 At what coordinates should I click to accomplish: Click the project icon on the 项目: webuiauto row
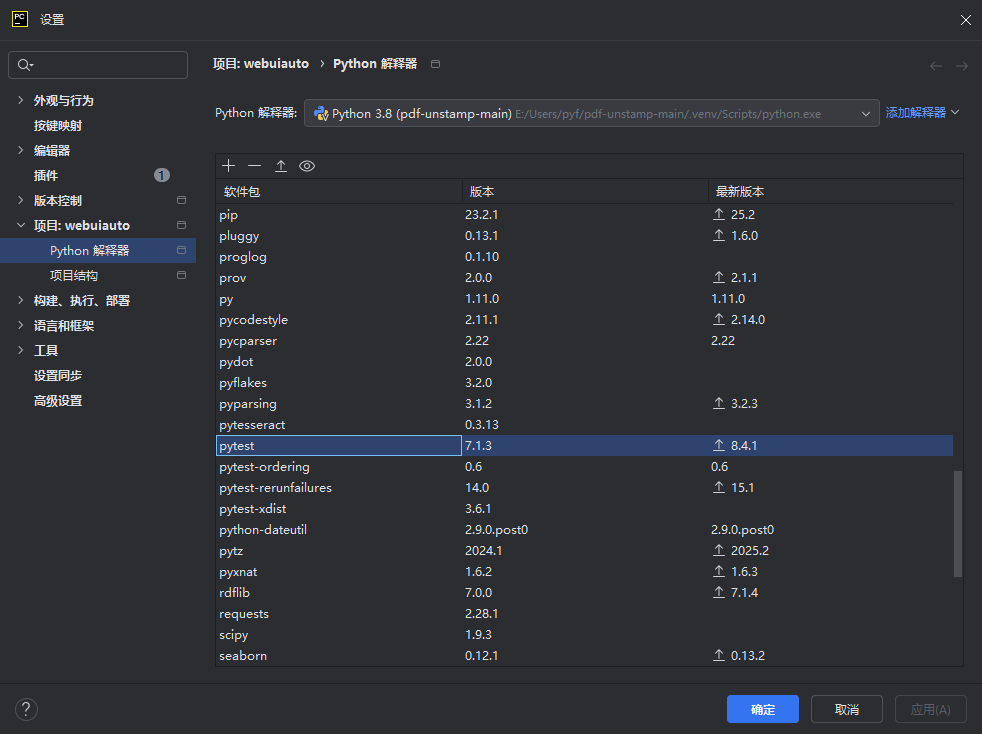[x=182, y=225]
